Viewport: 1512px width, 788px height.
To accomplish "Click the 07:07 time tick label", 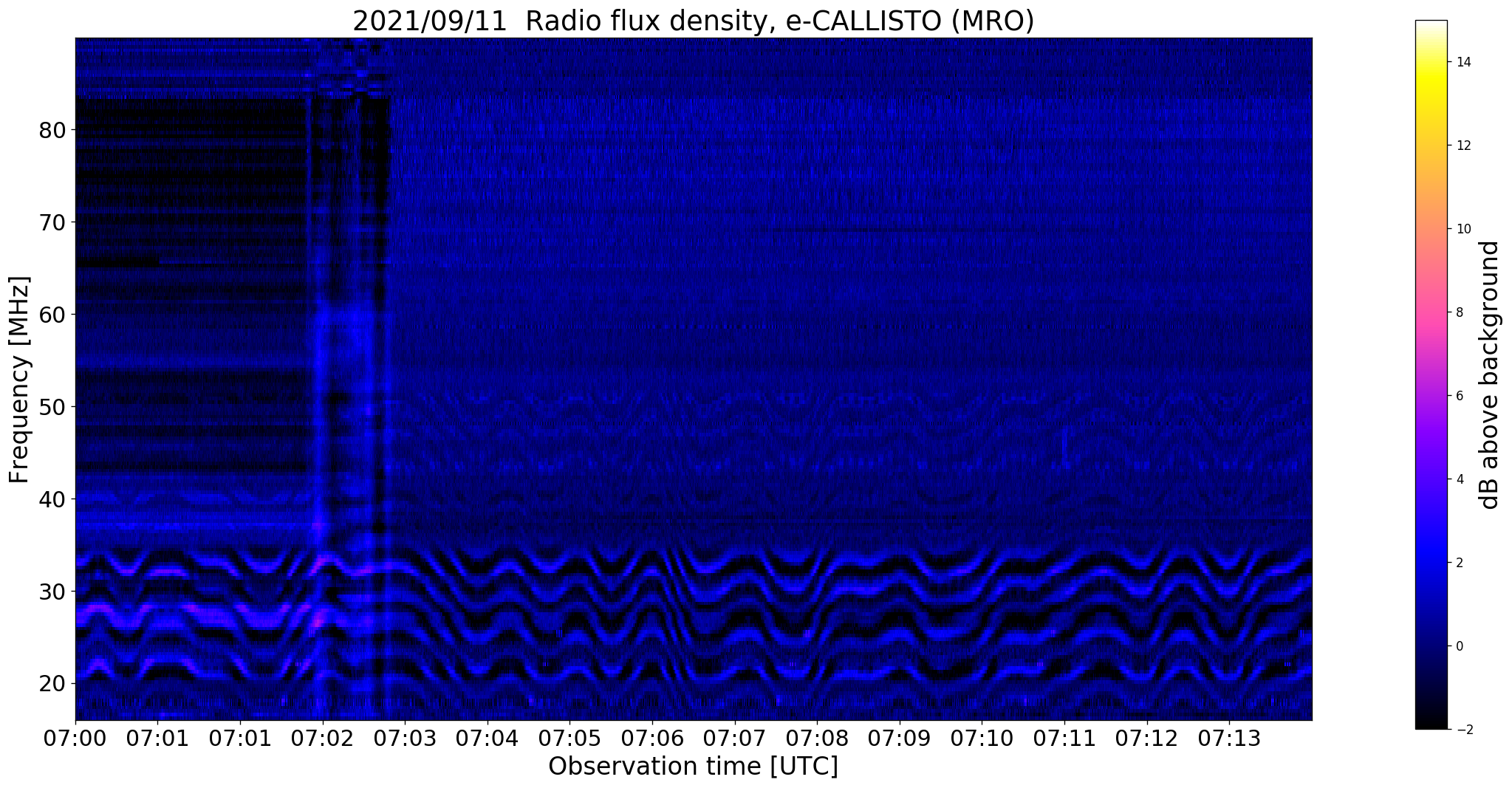I will [735, 739].
